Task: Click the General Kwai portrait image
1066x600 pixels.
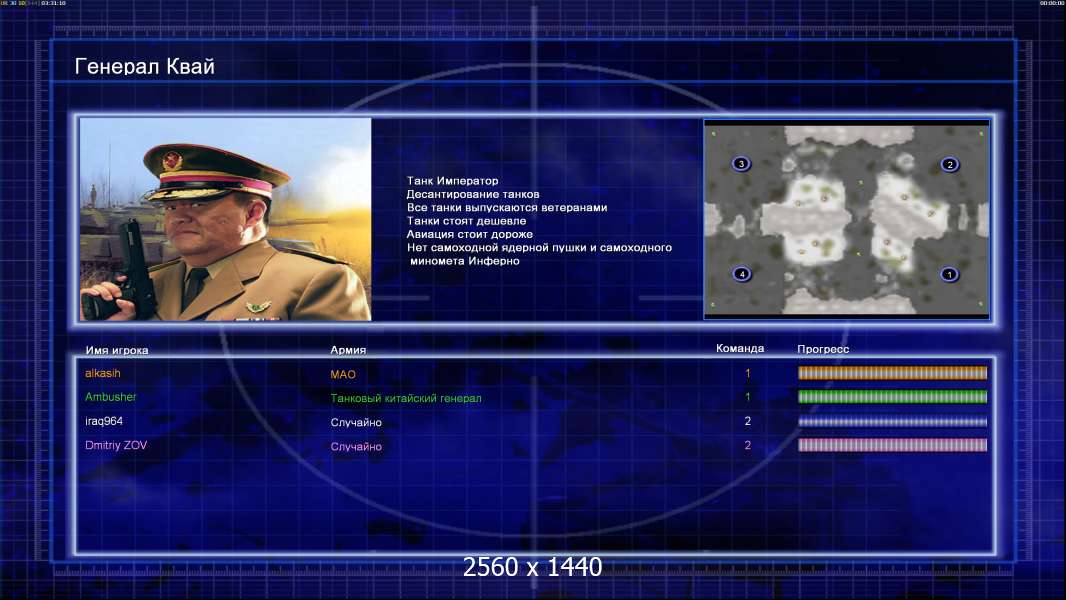Action: (x=226, y=219)
